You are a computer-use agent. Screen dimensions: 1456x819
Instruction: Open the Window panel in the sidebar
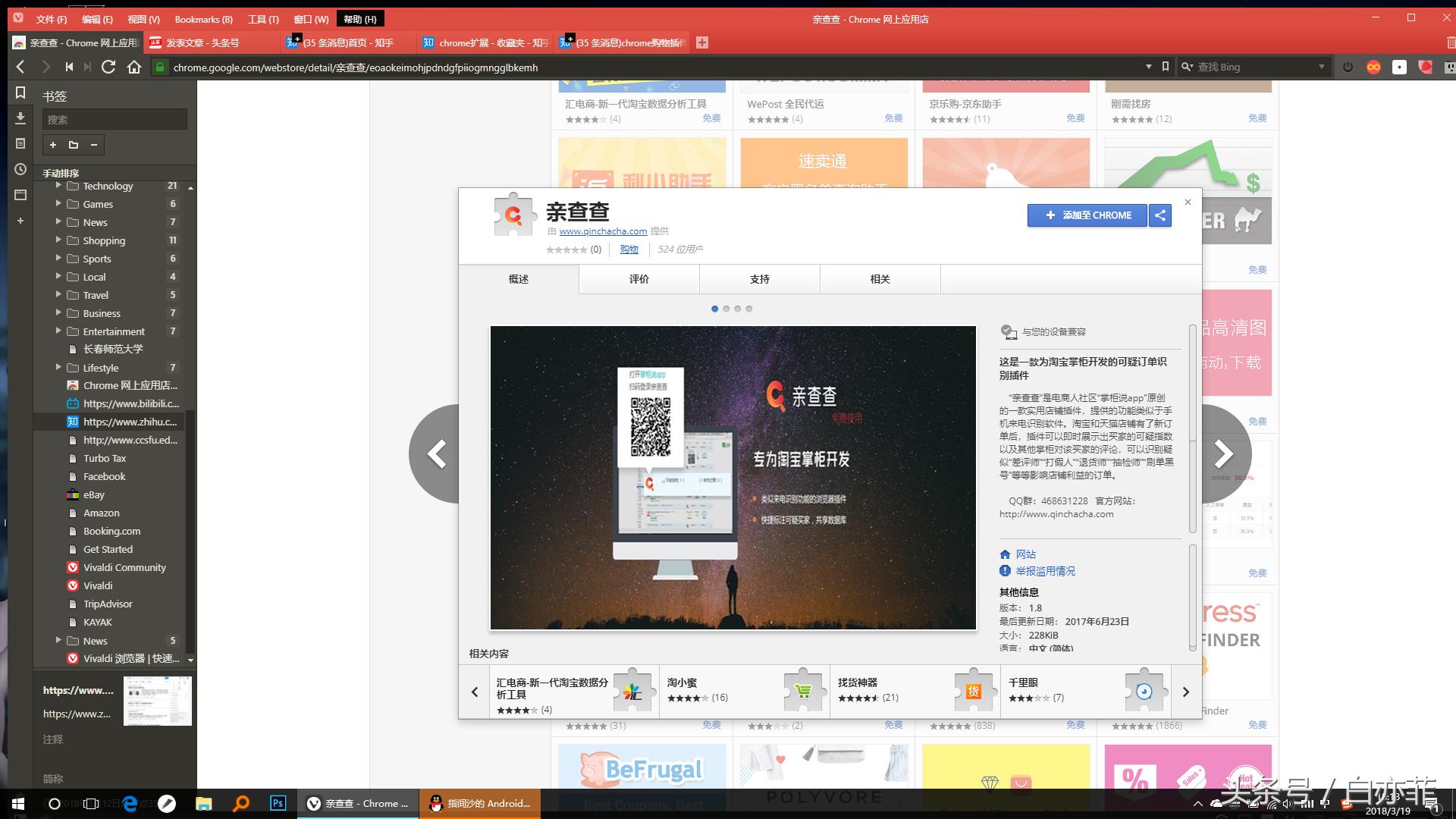click(20, 193)
